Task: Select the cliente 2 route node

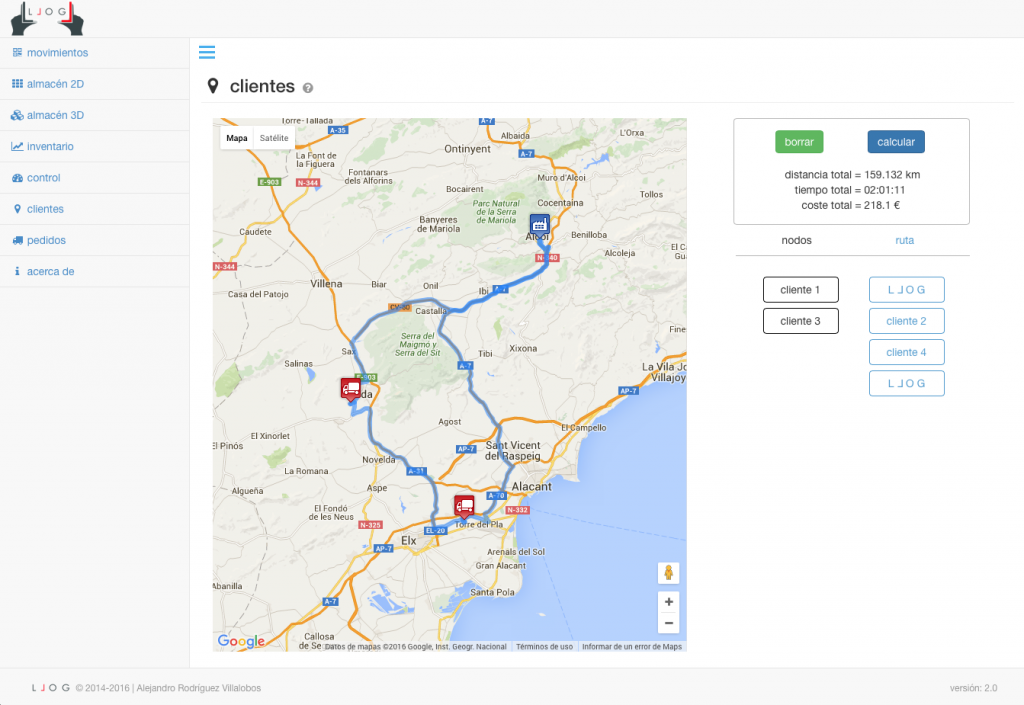Action: (906, 320)
